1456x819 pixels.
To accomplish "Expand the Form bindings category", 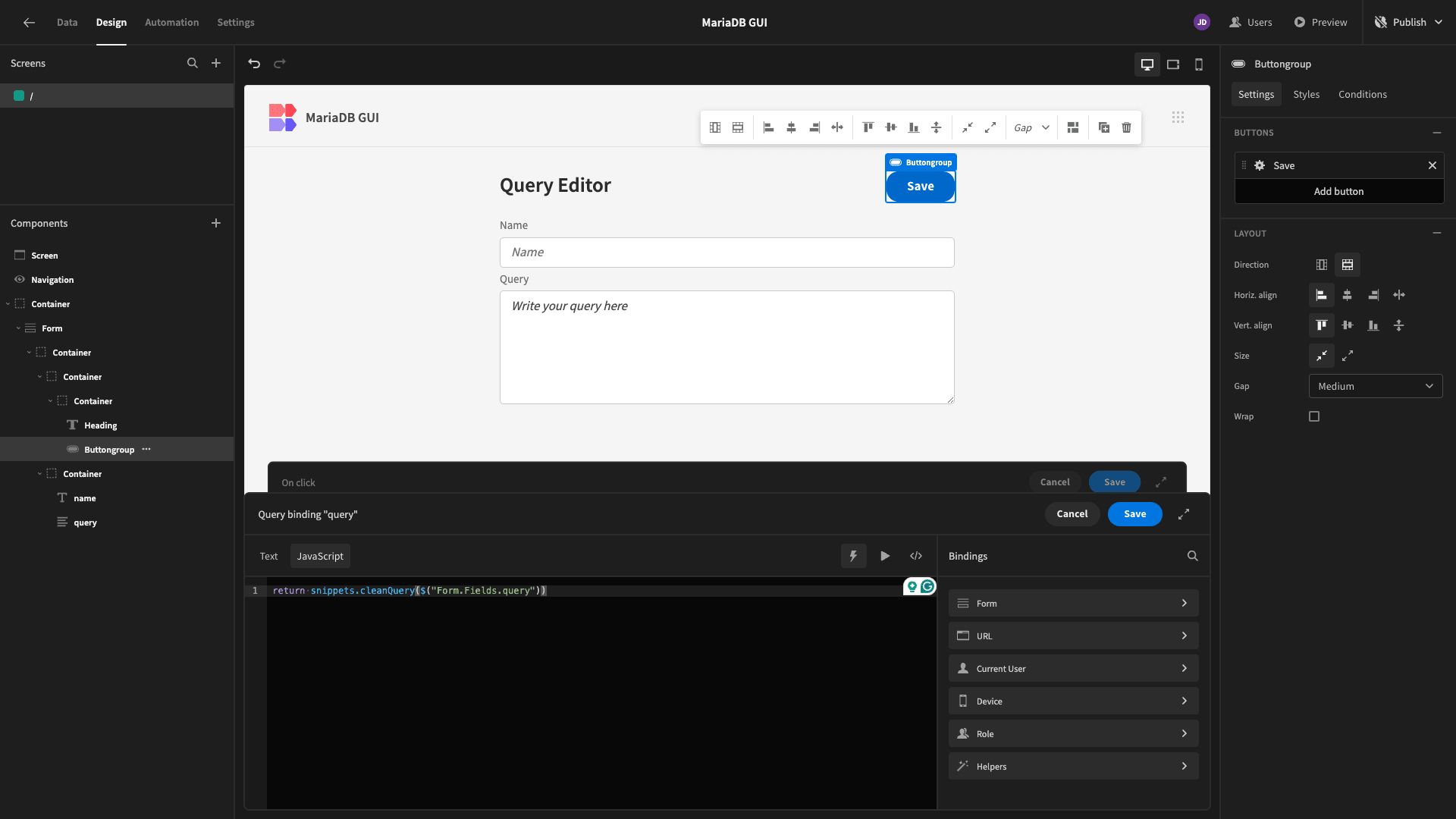I will point(1073,604).
